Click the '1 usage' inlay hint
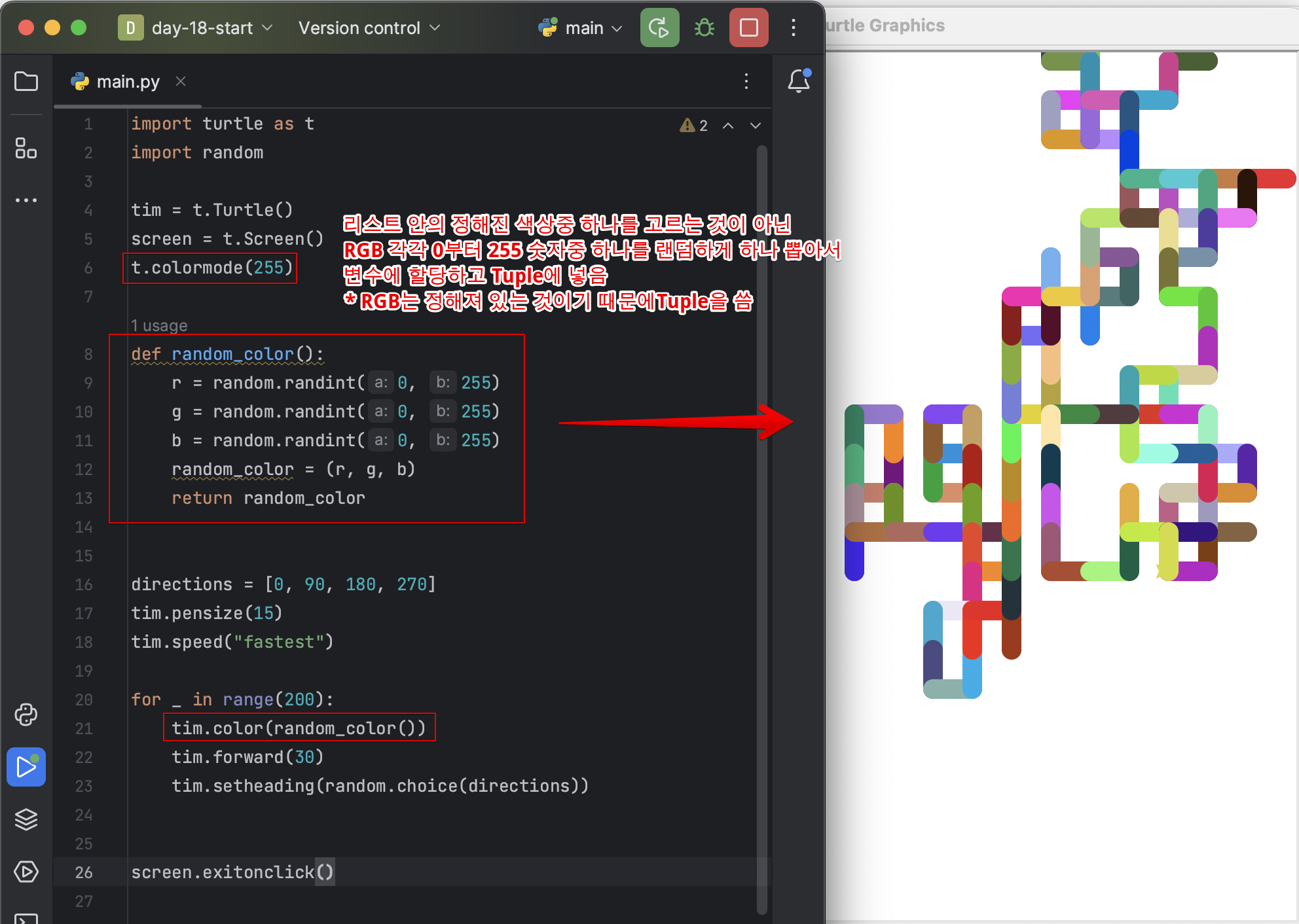1299x924 pixels. [159, 325]
